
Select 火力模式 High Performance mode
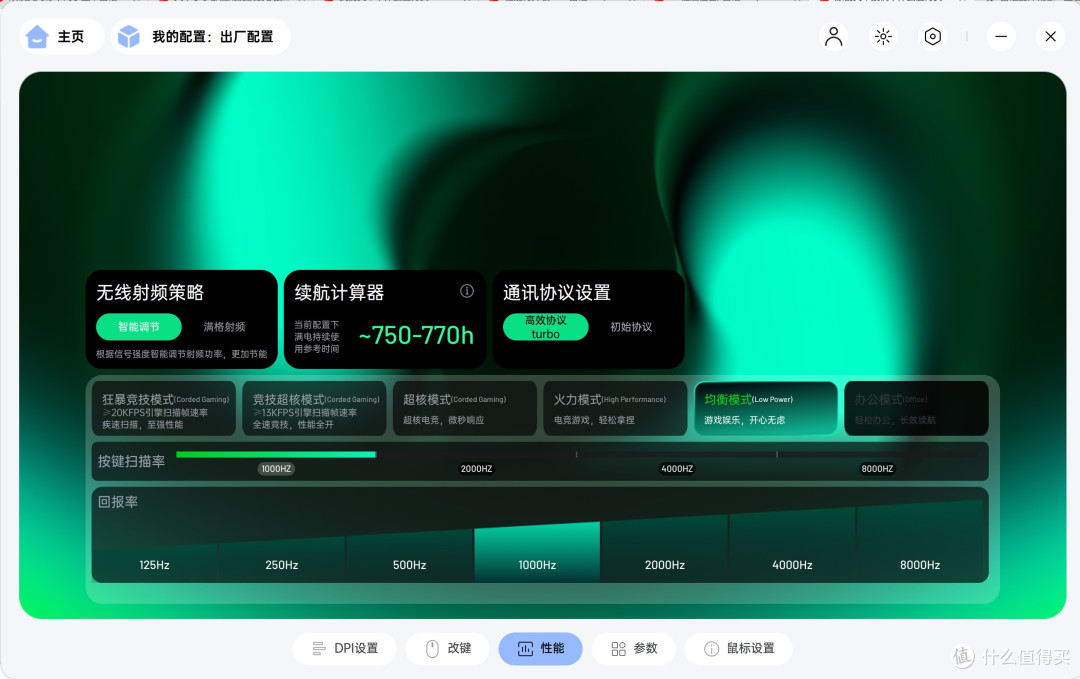click(x=615, y=409)
